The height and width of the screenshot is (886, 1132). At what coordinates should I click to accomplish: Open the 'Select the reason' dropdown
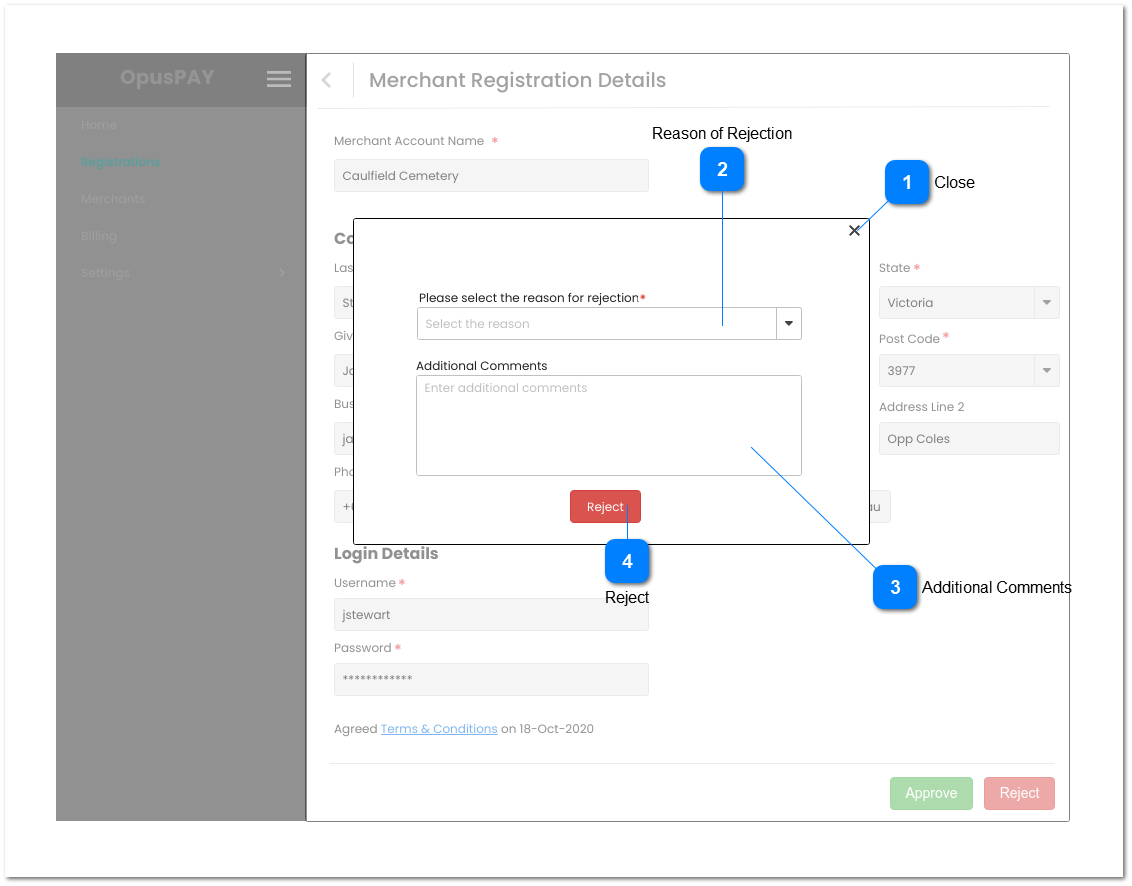tap(788, 323)
